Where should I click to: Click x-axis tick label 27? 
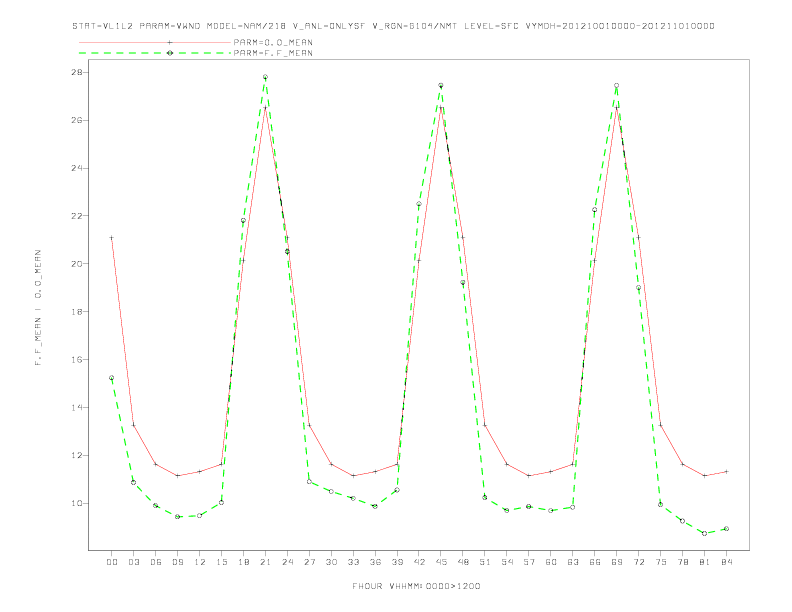(x=309, y=562)
